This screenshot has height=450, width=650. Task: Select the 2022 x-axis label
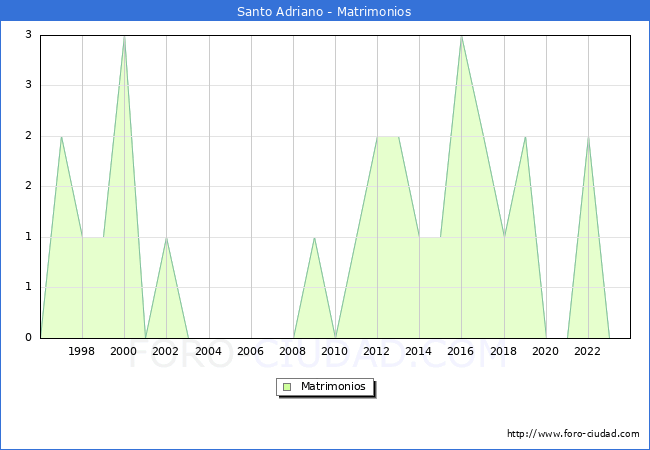[588, 351]
